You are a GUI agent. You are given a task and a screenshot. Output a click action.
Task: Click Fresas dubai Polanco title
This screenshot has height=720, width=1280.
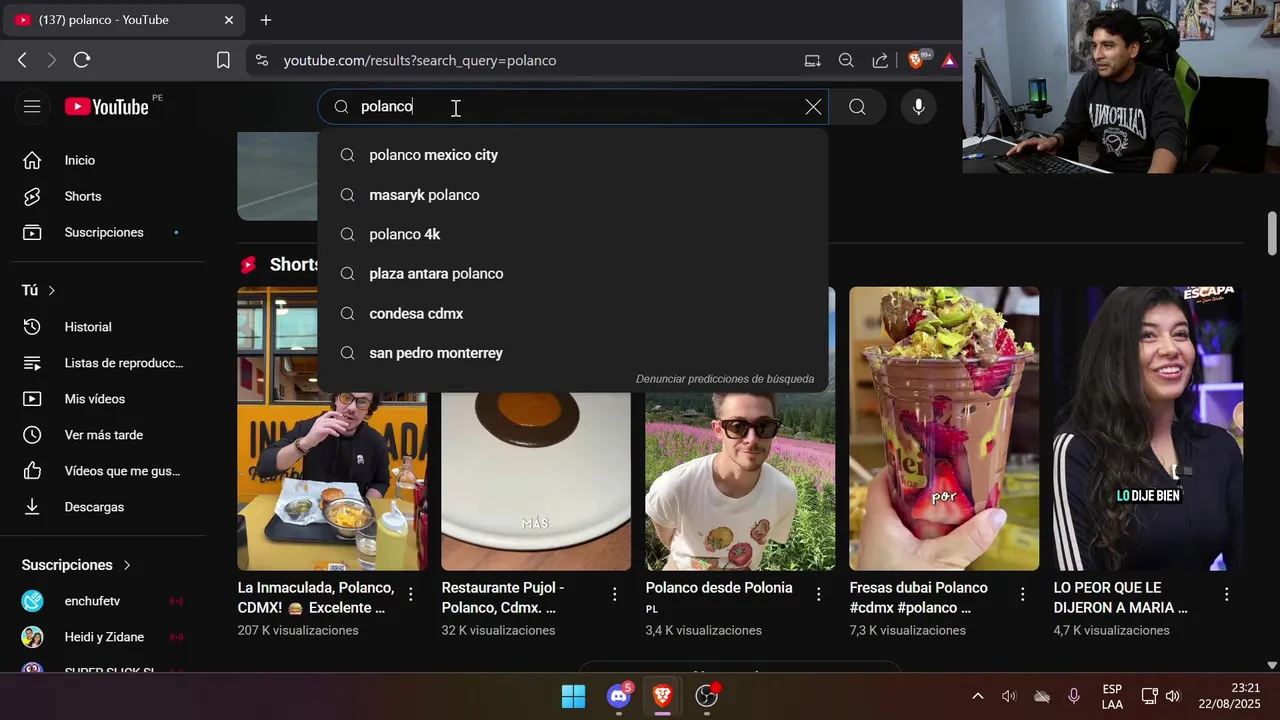click(x=918, y=597)
